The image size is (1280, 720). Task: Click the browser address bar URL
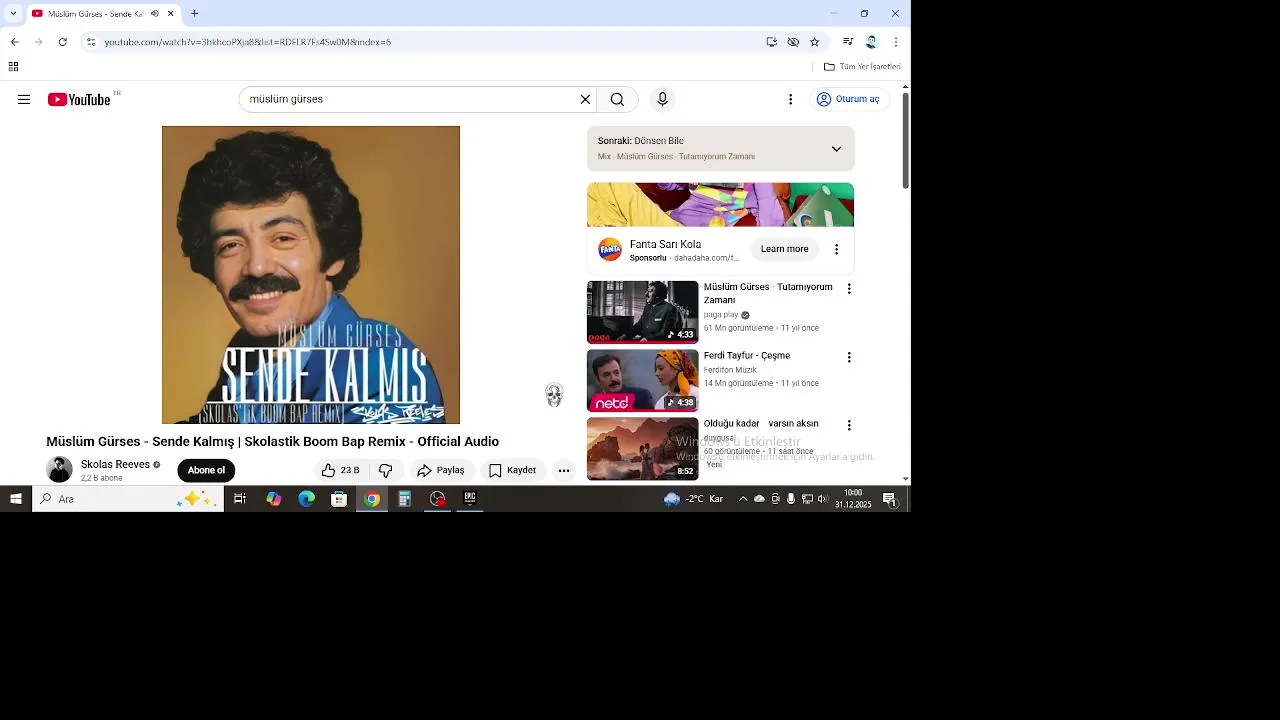[248, 42]
